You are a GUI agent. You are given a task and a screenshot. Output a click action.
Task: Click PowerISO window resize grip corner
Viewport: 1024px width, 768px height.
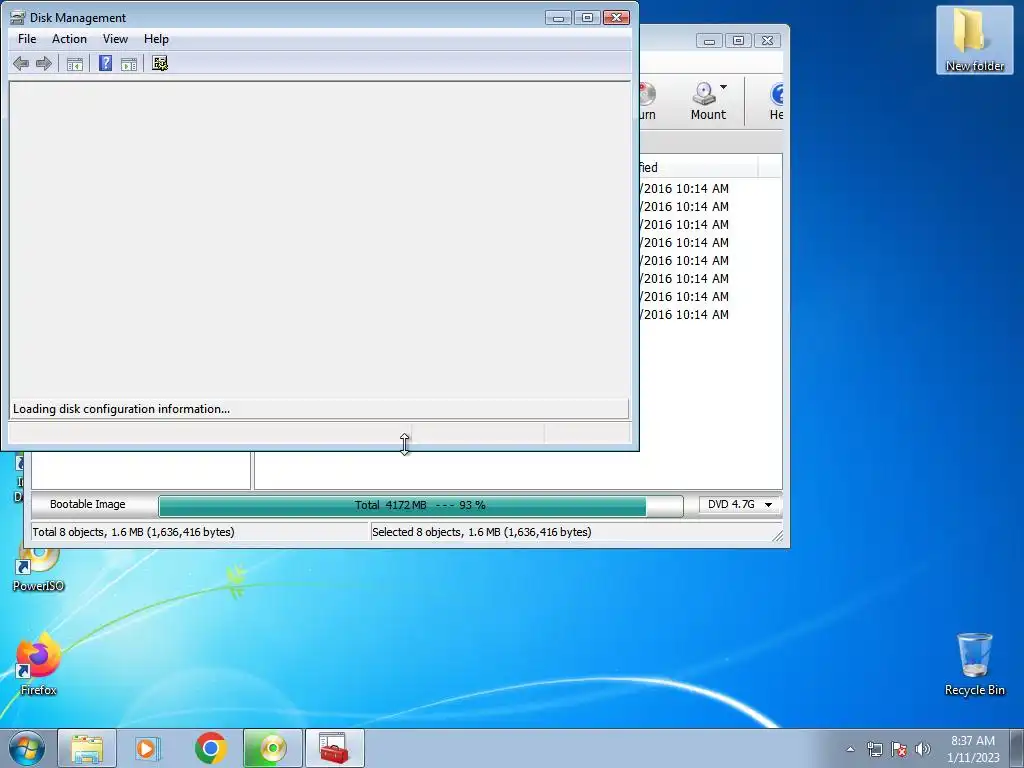777,536
